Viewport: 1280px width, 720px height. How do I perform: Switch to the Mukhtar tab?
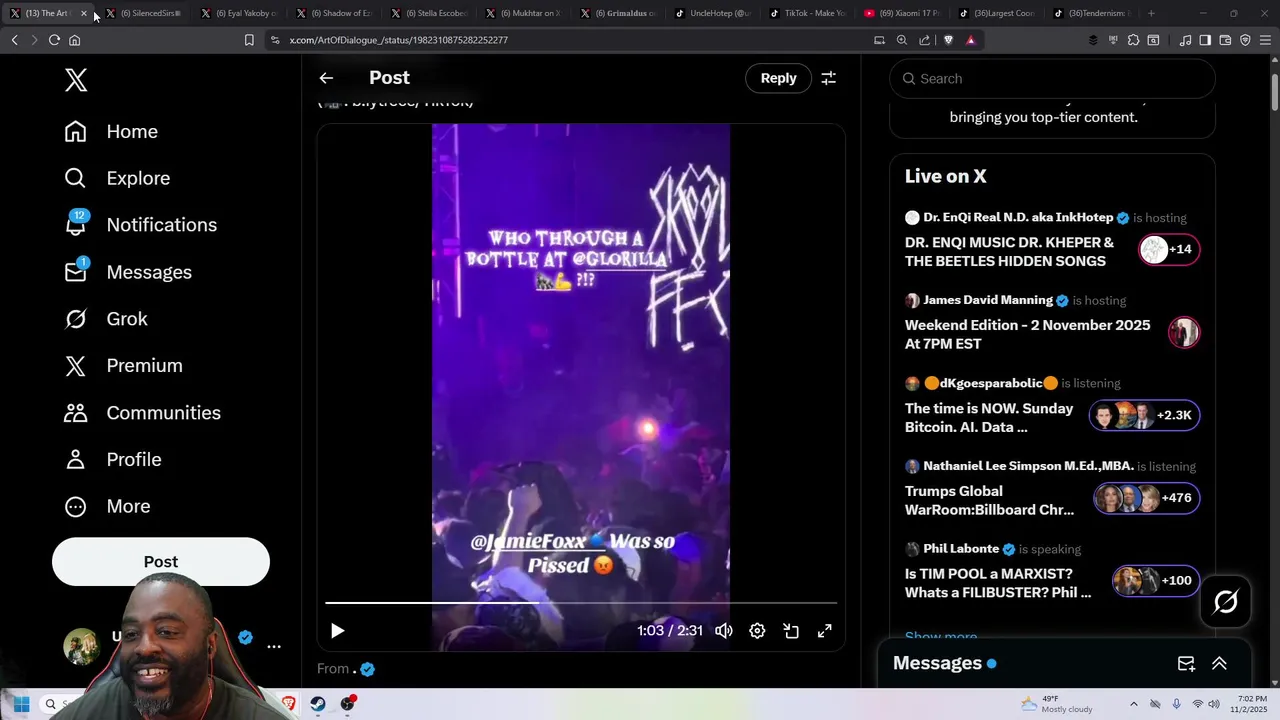coord(525,14)
